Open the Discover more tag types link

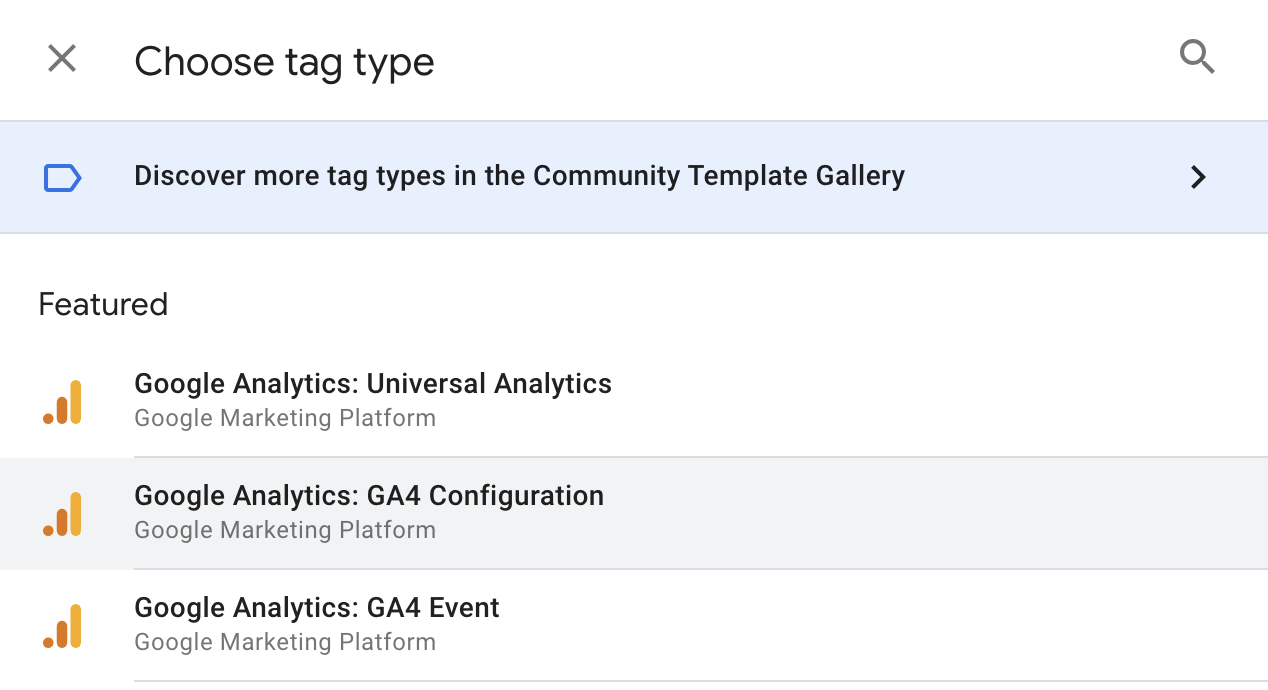pos(519,176)
